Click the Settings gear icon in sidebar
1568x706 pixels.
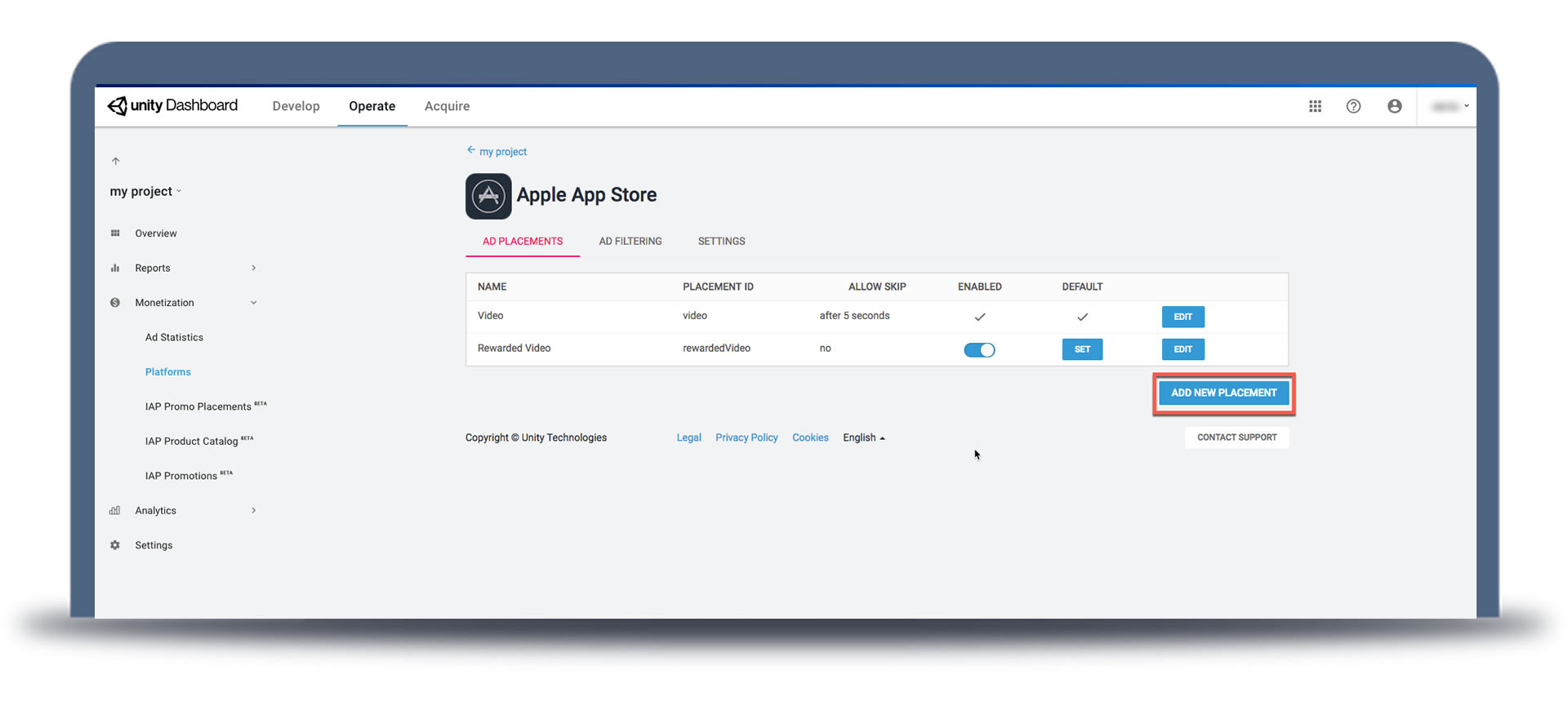(x=115, y=545)
